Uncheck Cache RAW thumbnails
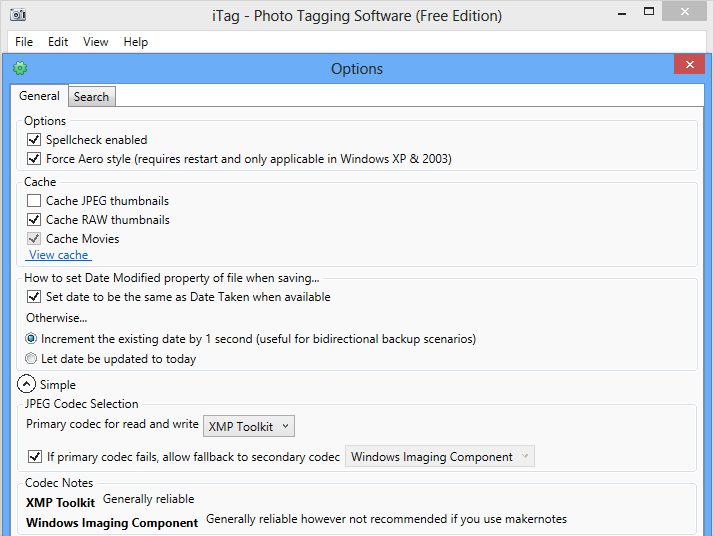Viewport: 714px width, 536px height. (35, 220)
